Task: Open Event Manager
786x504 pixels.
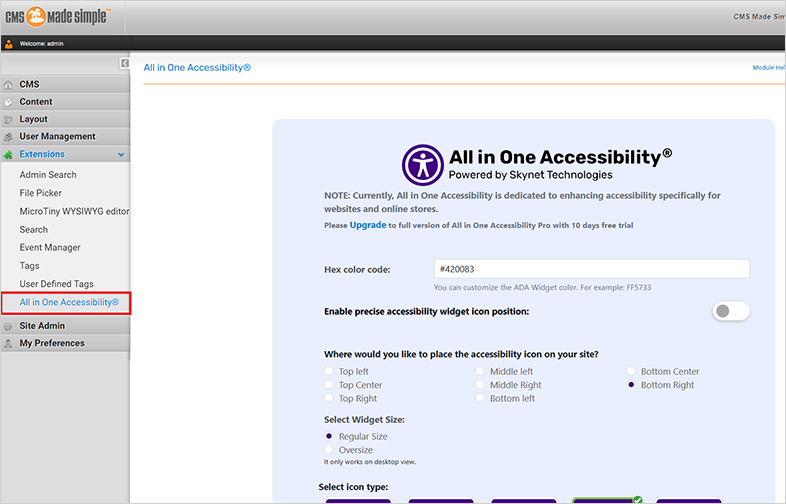Action: coord(50,247)
